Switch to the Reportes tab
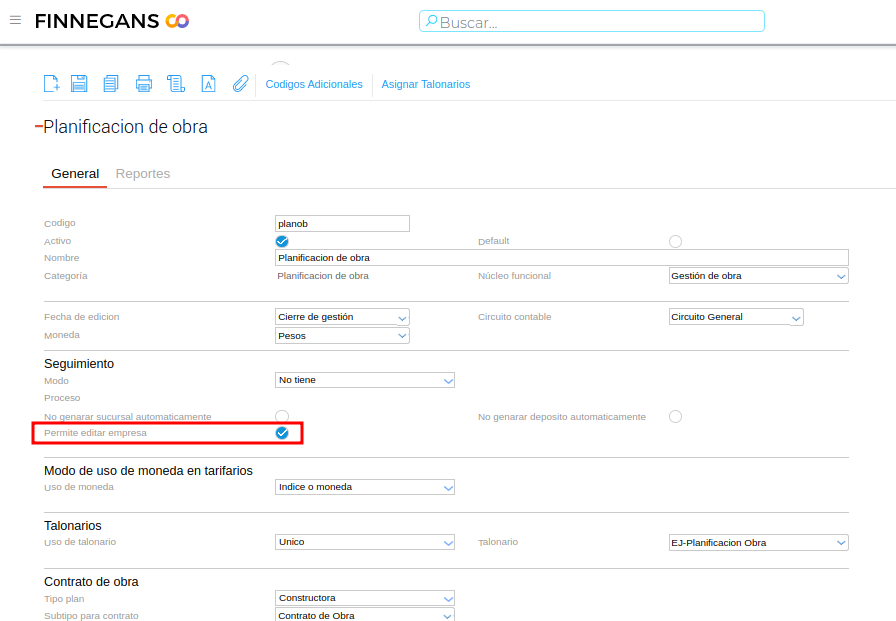 (143, 174)
